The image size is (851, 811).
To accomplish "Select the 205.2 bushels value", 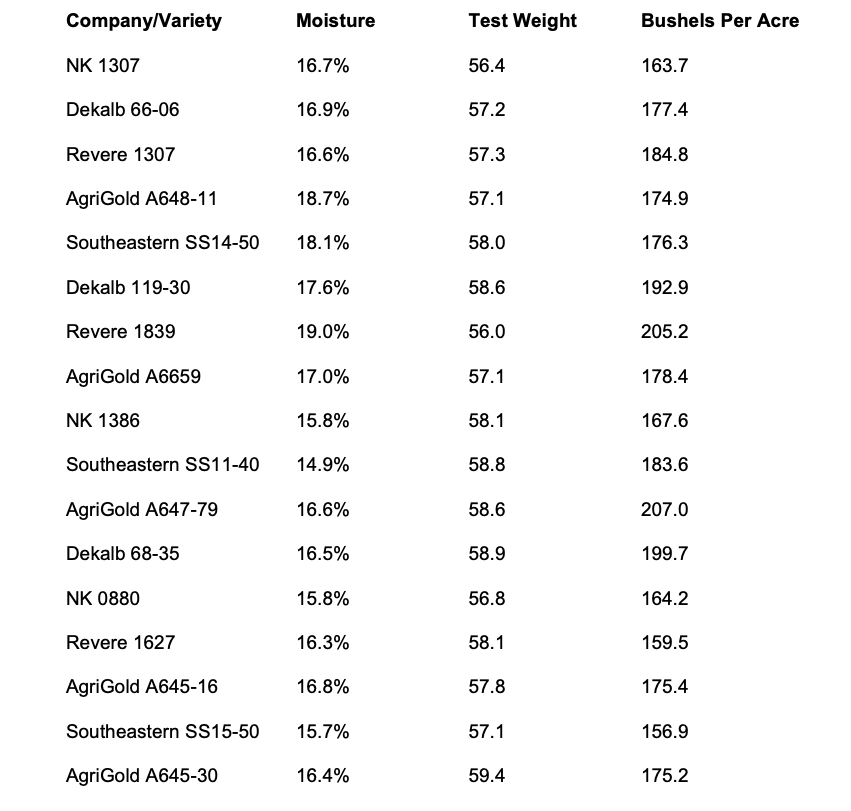I will pyautogui.click(x=664, y=332).
